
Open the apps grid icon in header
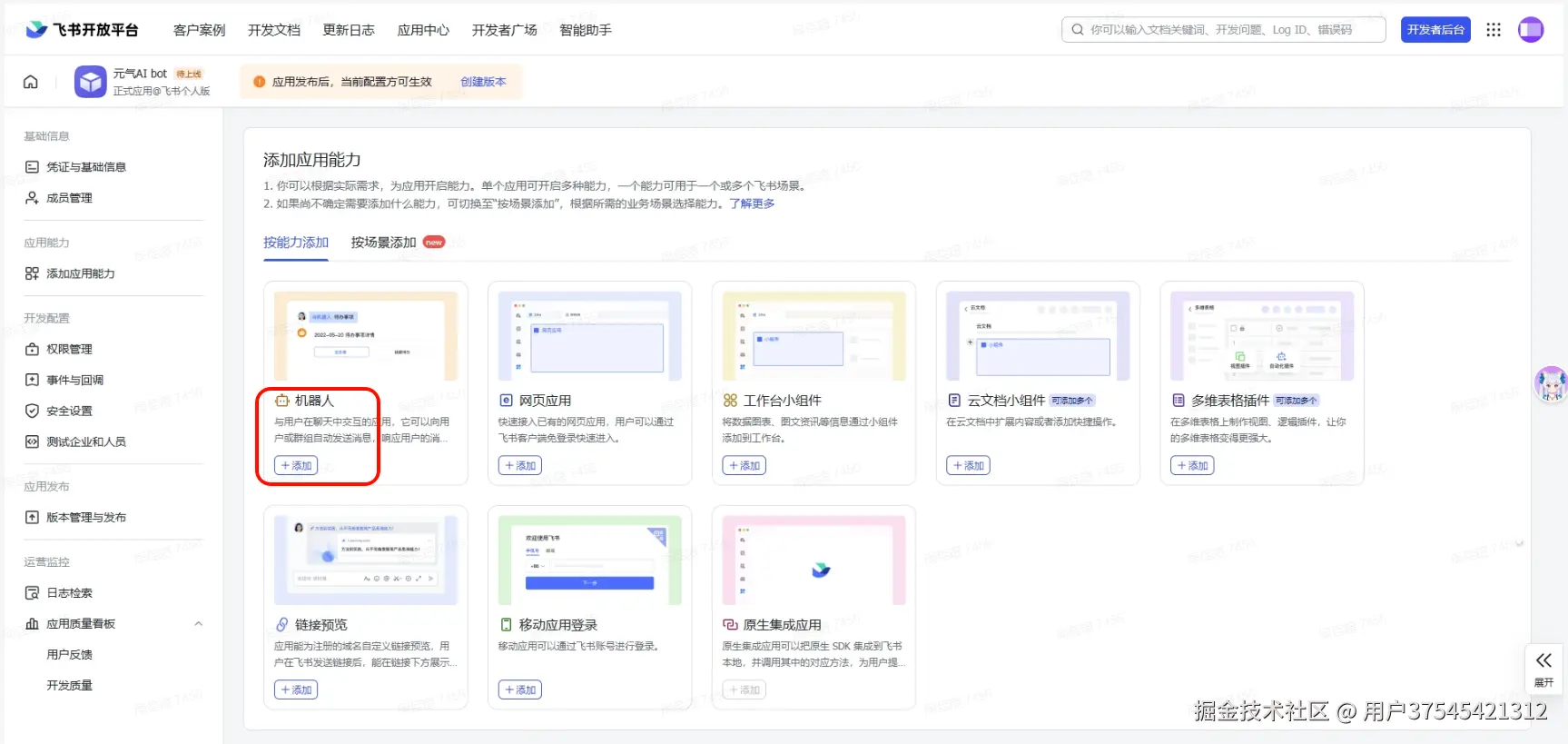click(1494, 30)
